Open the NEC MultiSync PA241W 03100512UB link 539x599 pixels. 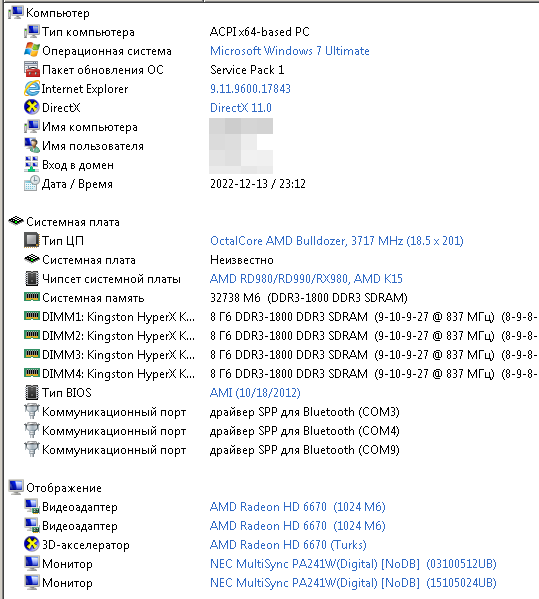353,564
